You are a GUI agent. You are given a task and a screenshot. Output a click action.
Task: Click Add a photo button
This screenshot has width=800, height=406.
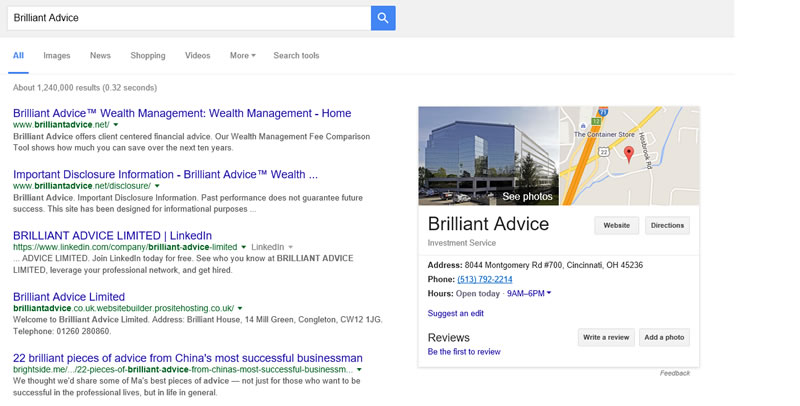[664, 337]
